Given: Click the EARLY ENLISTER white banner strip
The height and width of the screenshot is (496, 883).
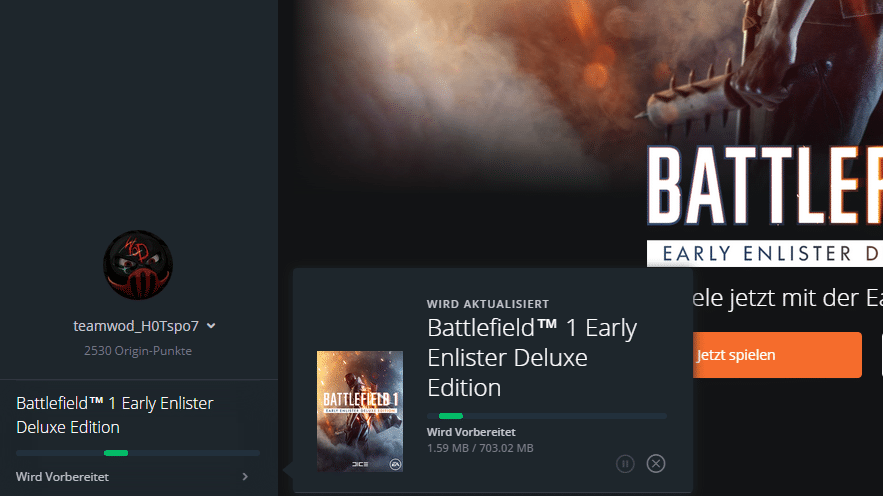Looking at the screenshot, I should [765, 253].
